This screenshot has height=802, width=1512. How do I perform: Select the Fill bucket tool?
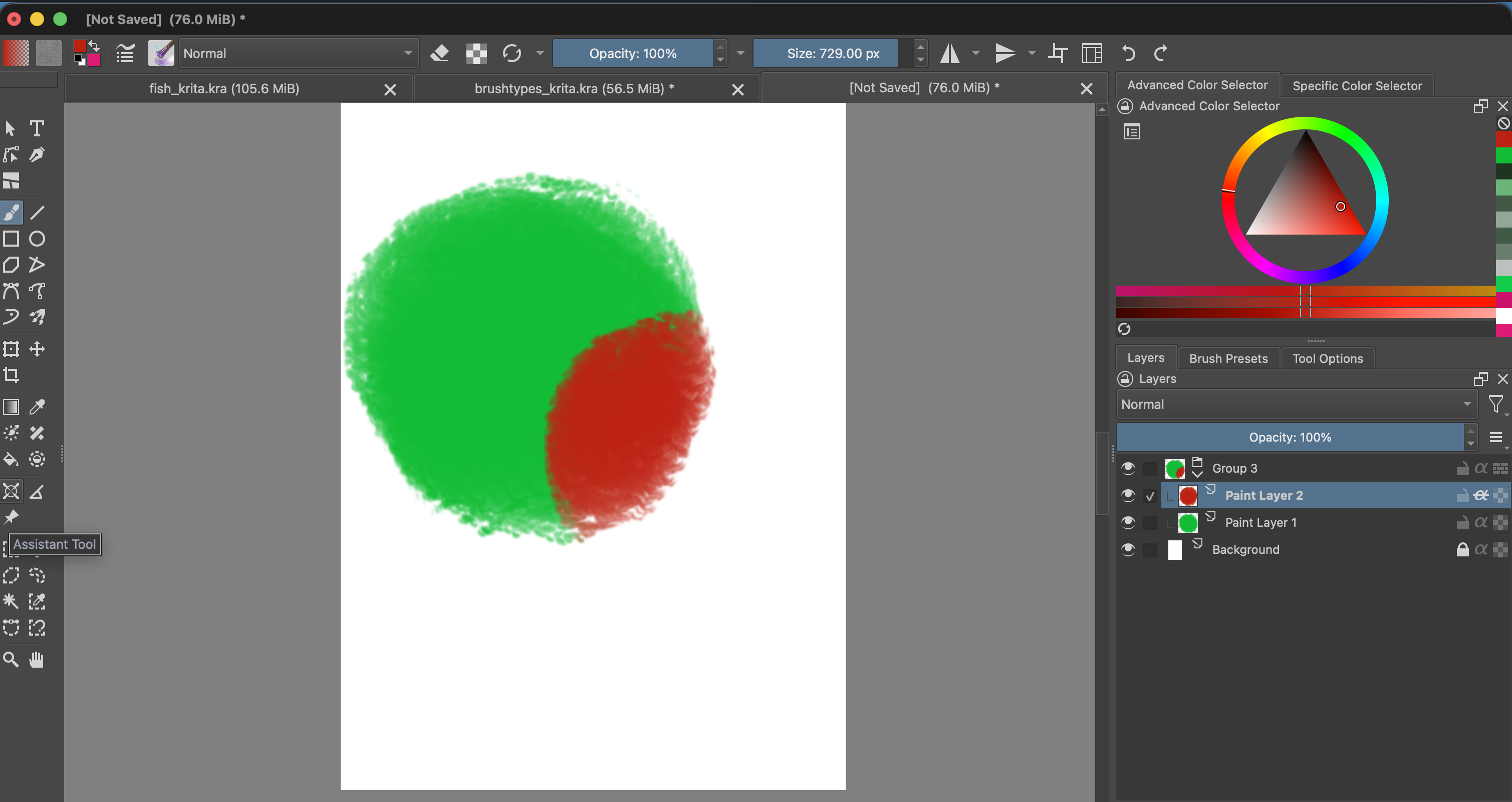[x=11, y=459]
